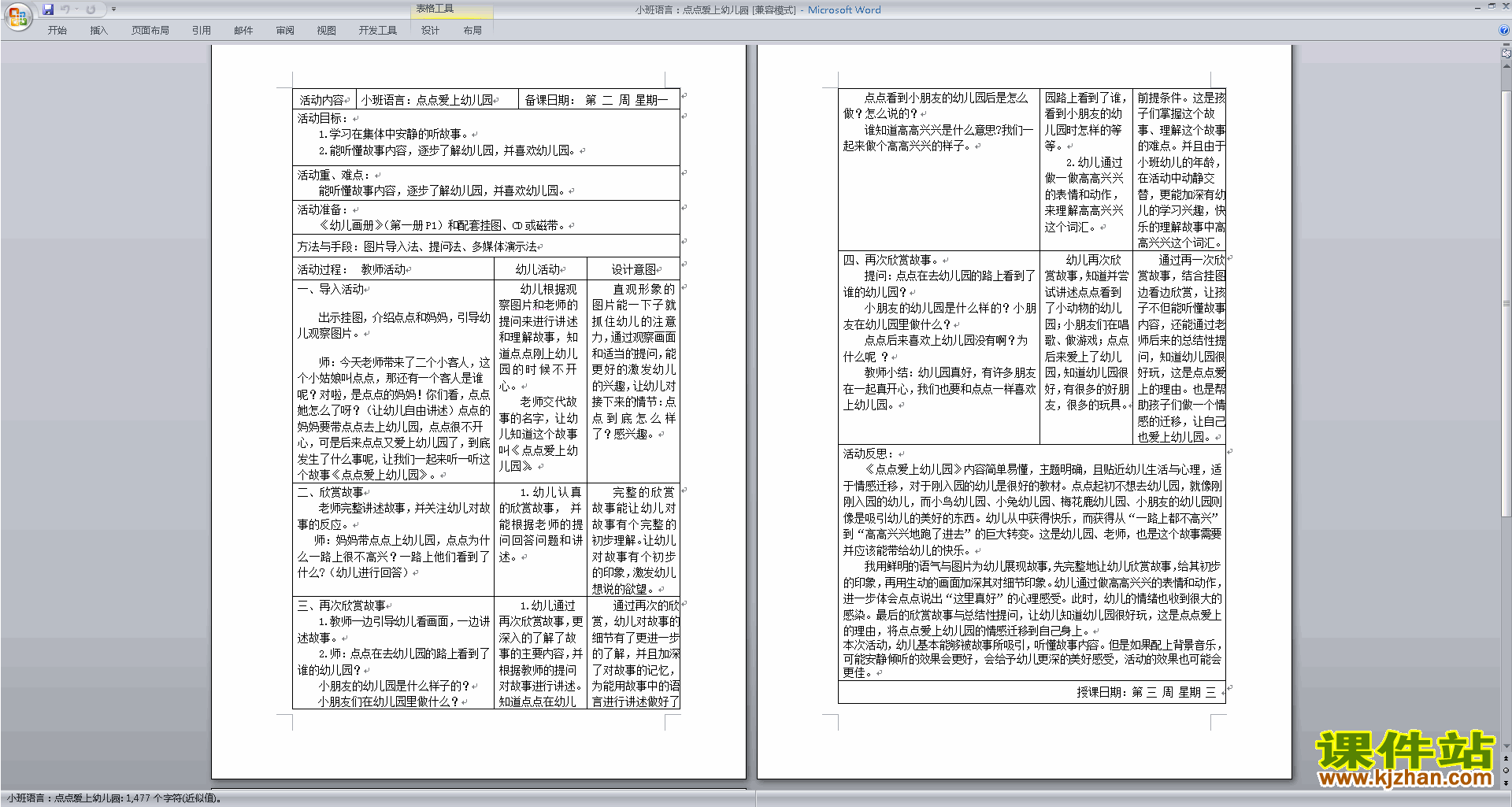The height and width of the screenshot is (807, 1512).
Task: Open the 插入 ribbon tab
Action: click(98, 31)
